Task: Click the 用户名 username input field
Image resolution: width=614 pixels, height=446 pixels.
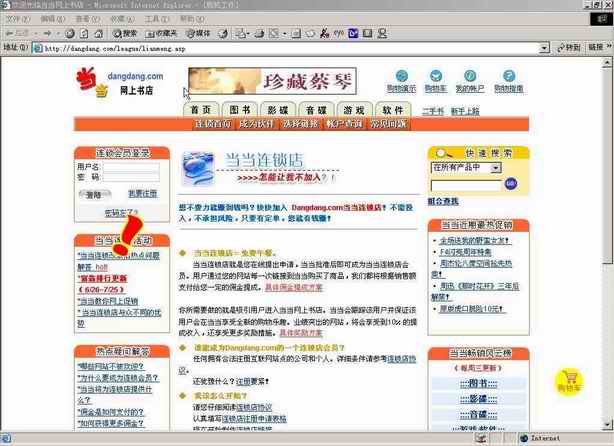Action: click(131, 166)
